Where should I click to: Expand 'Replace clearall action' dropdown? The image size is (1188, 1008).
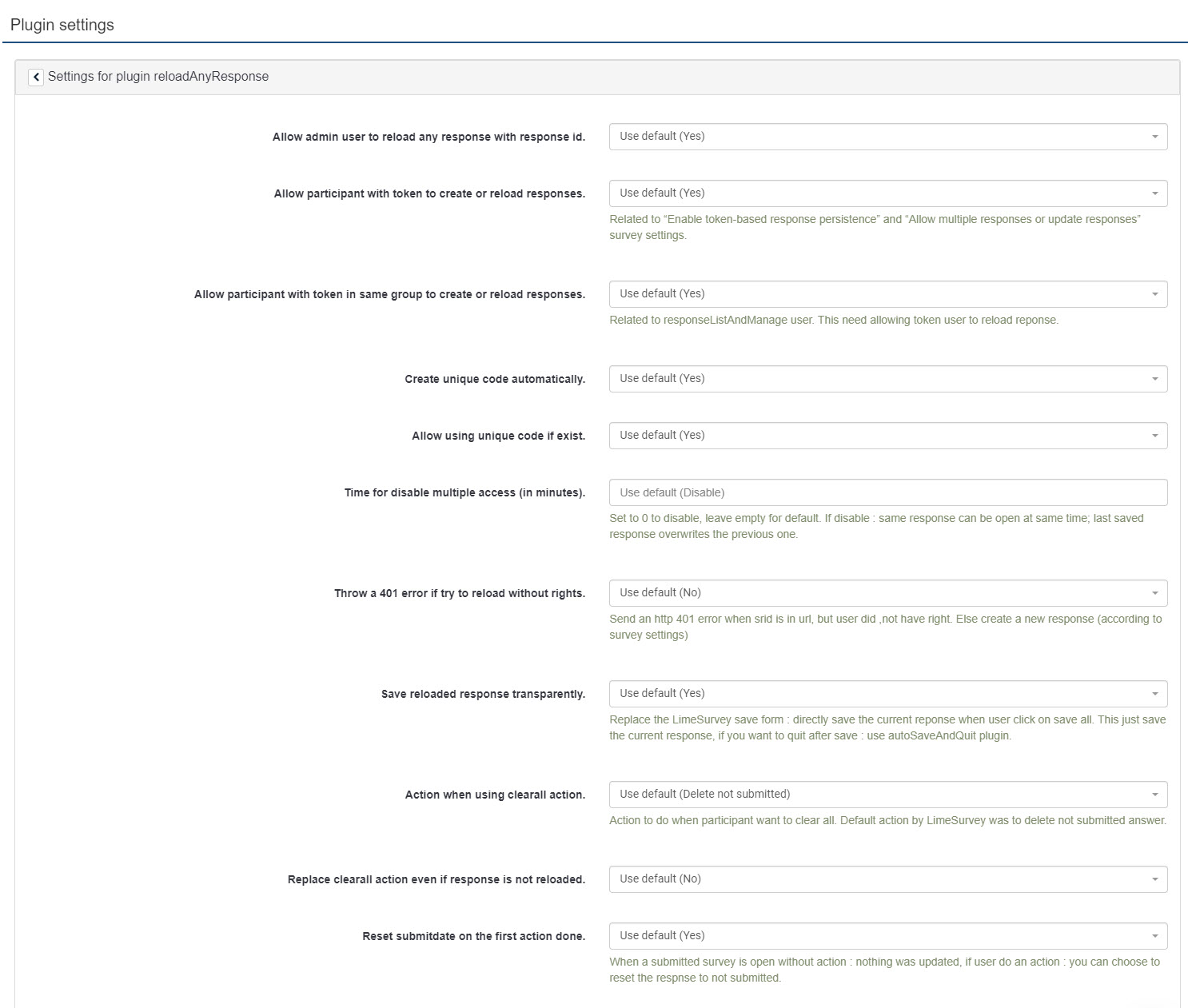[887, 879]
